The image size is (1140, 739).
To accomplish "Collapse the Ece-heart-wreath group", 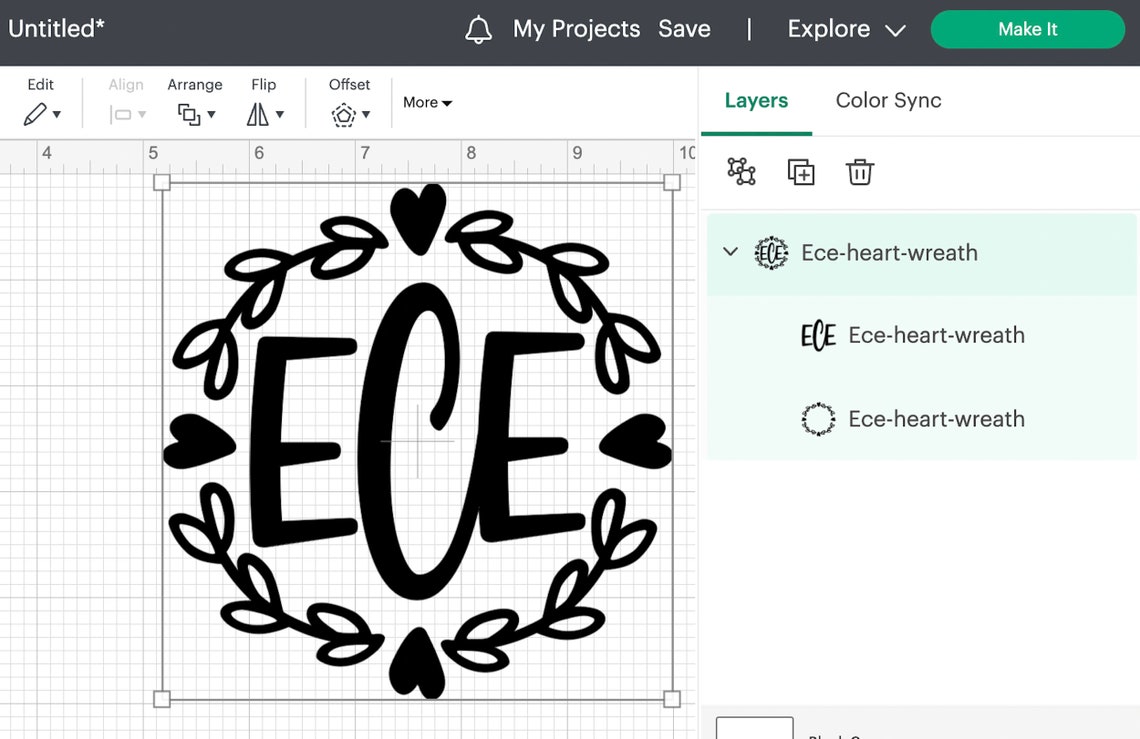I will pos(729,253).
